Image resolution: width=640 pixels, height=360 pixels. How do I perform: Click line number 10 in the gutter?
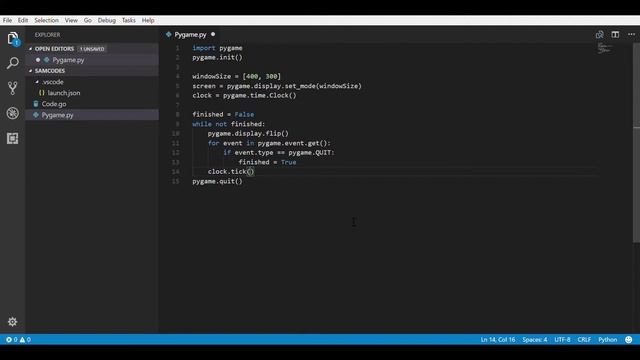(x=176, y=133)
